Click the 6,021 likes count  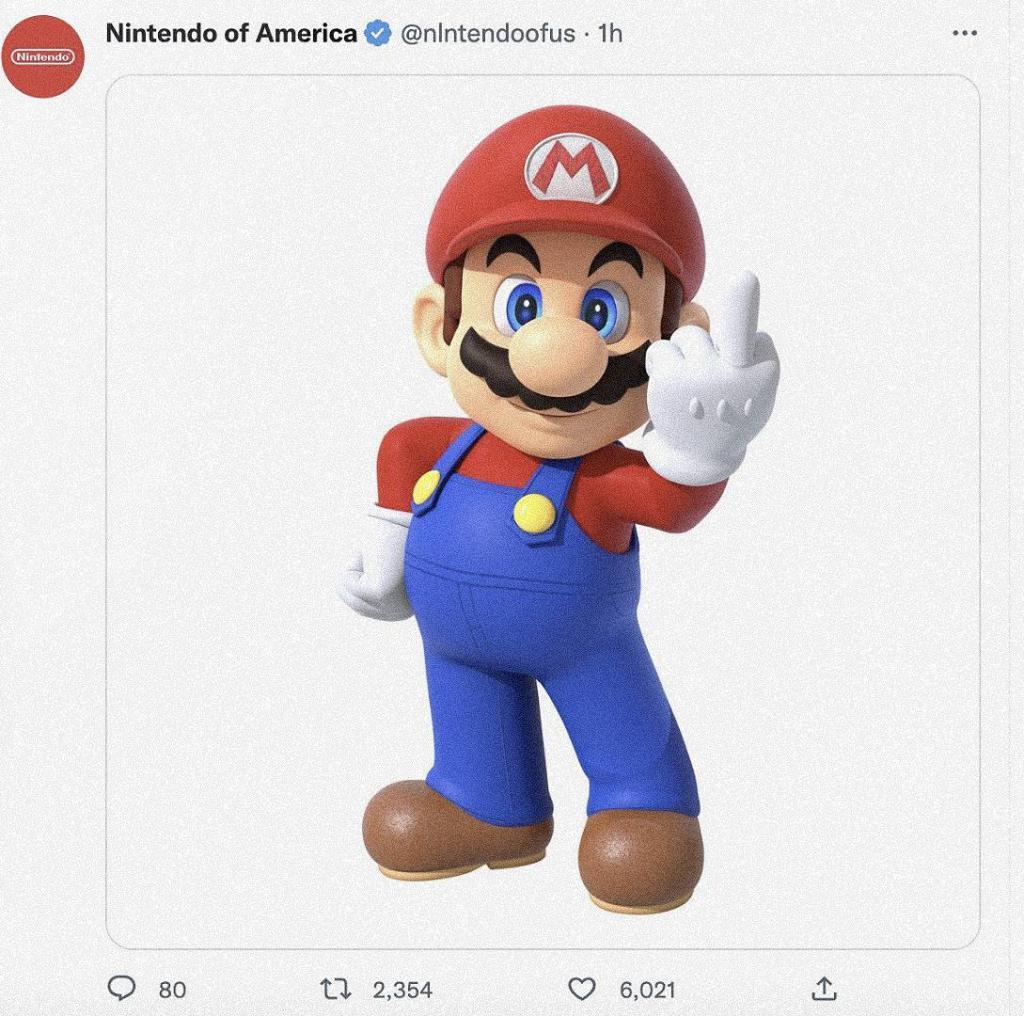coord(648,990)
